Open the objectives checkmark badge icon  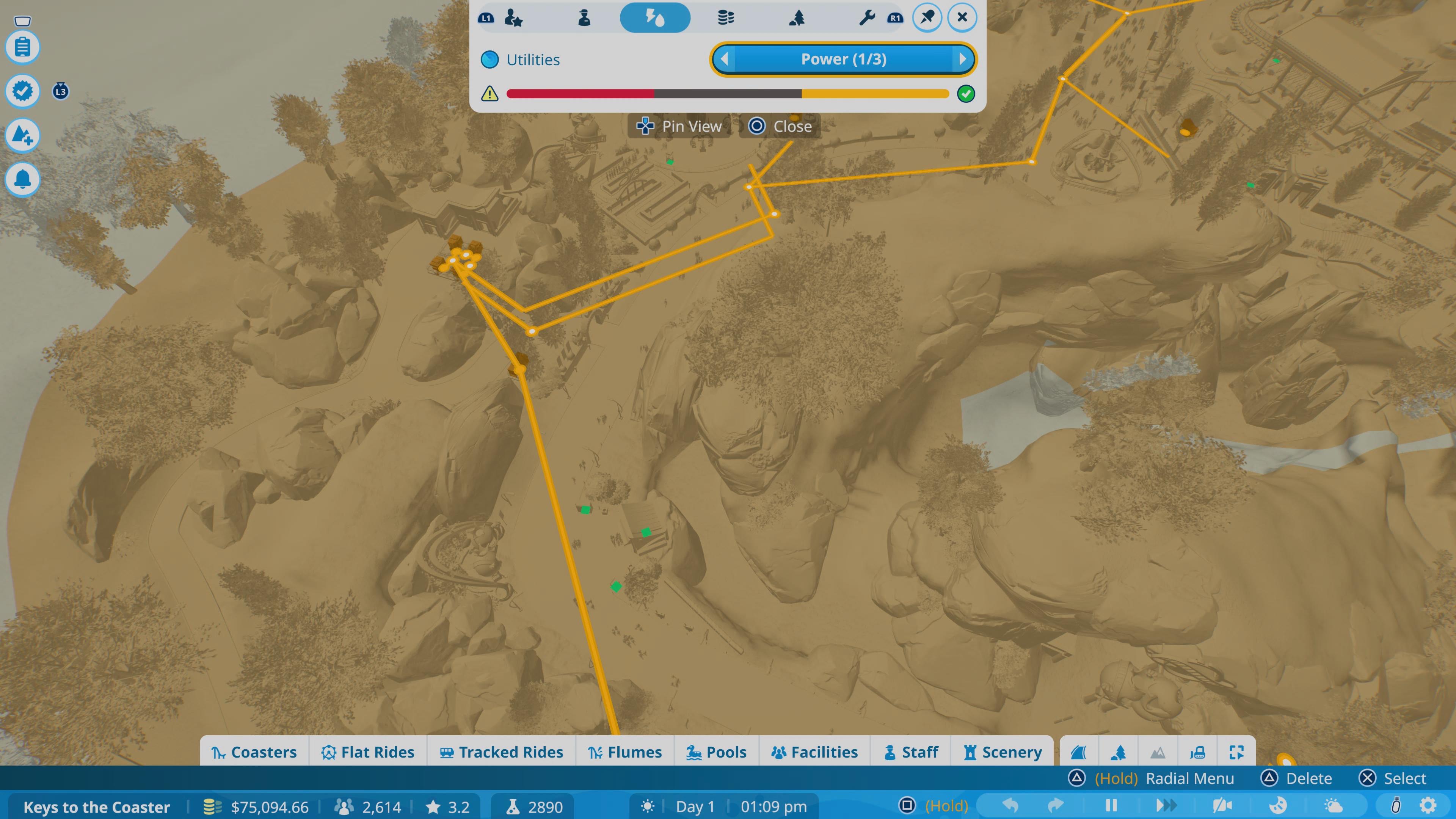(23, 91)
